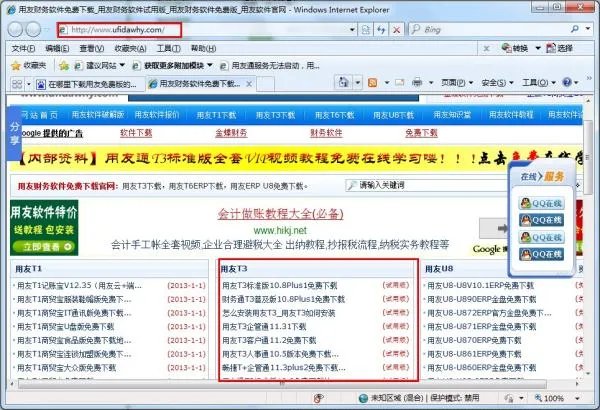This screenshot has width=600, height=410.
Task: Click the 用友T3标准版10.8Plus1免费下载 link
Action: coord(280,285)
